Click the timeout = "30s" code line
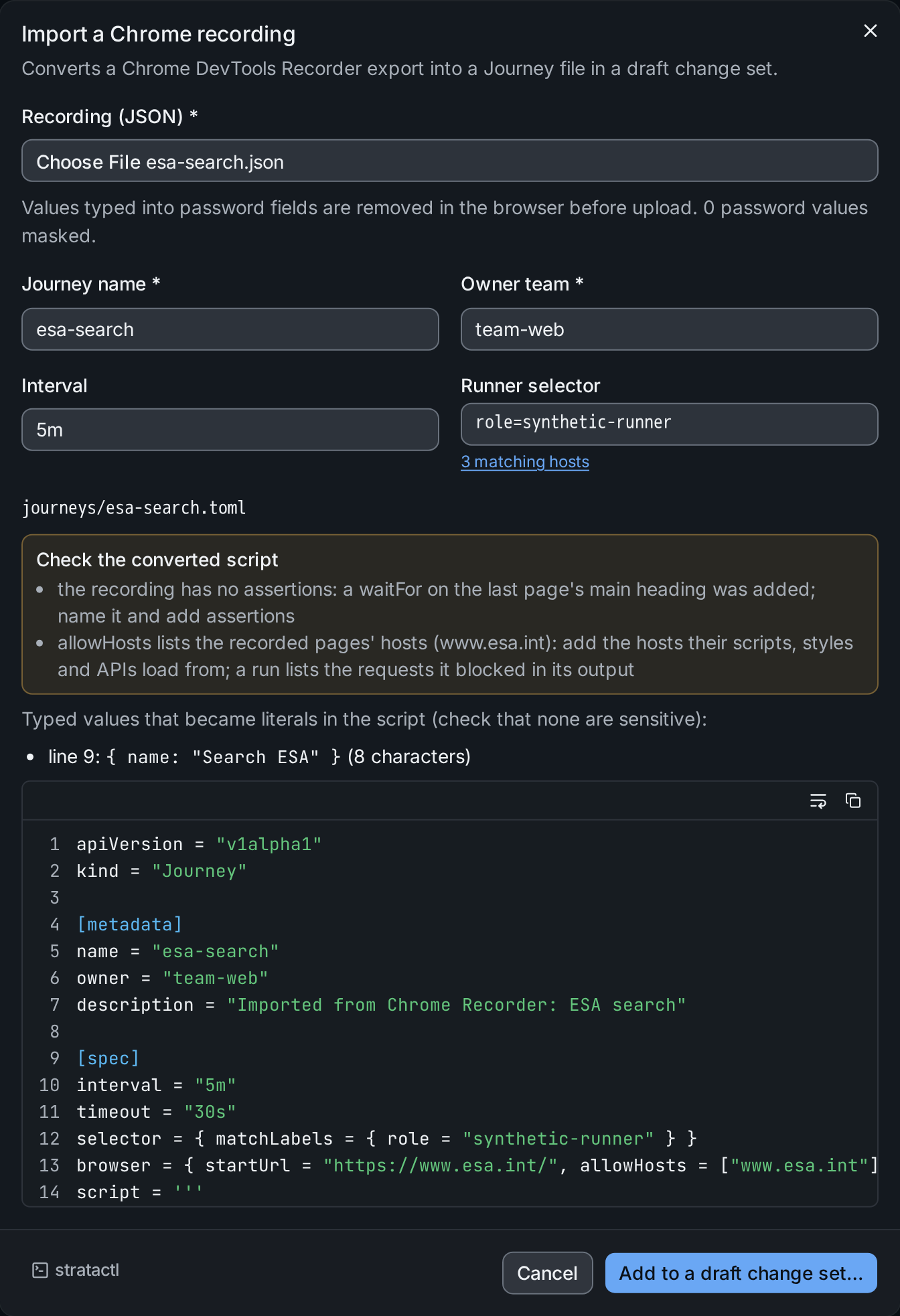The height and width of the screenshot is (1316, 900). point(156,1112)
